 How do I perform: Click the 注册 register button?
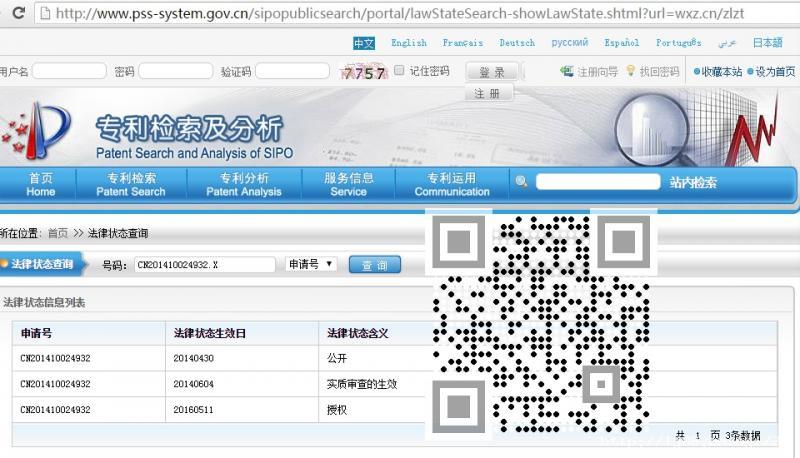(x=488, y=93)
